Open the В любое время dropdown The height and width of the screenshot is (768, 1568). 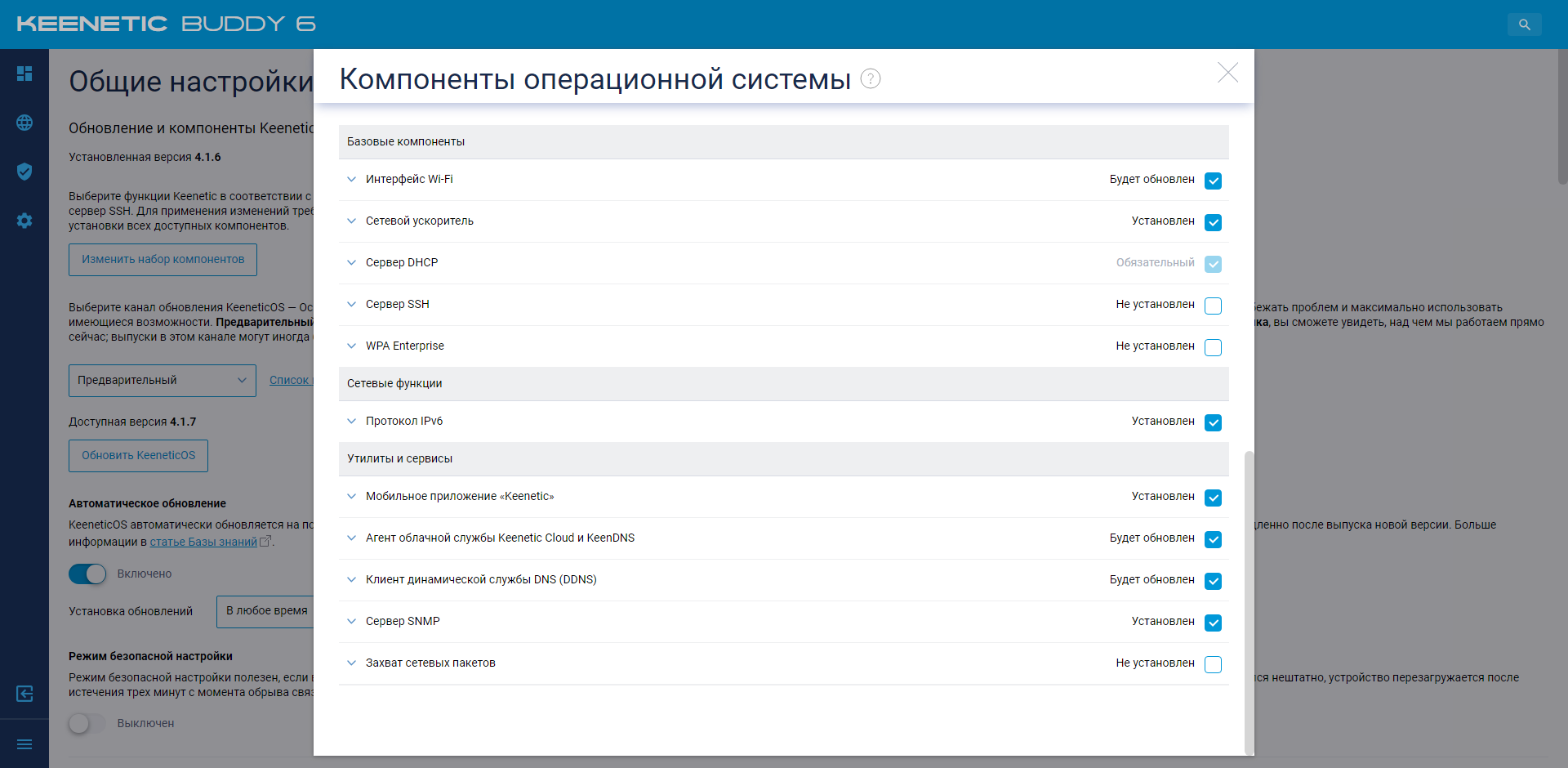(x=265, y=611)
